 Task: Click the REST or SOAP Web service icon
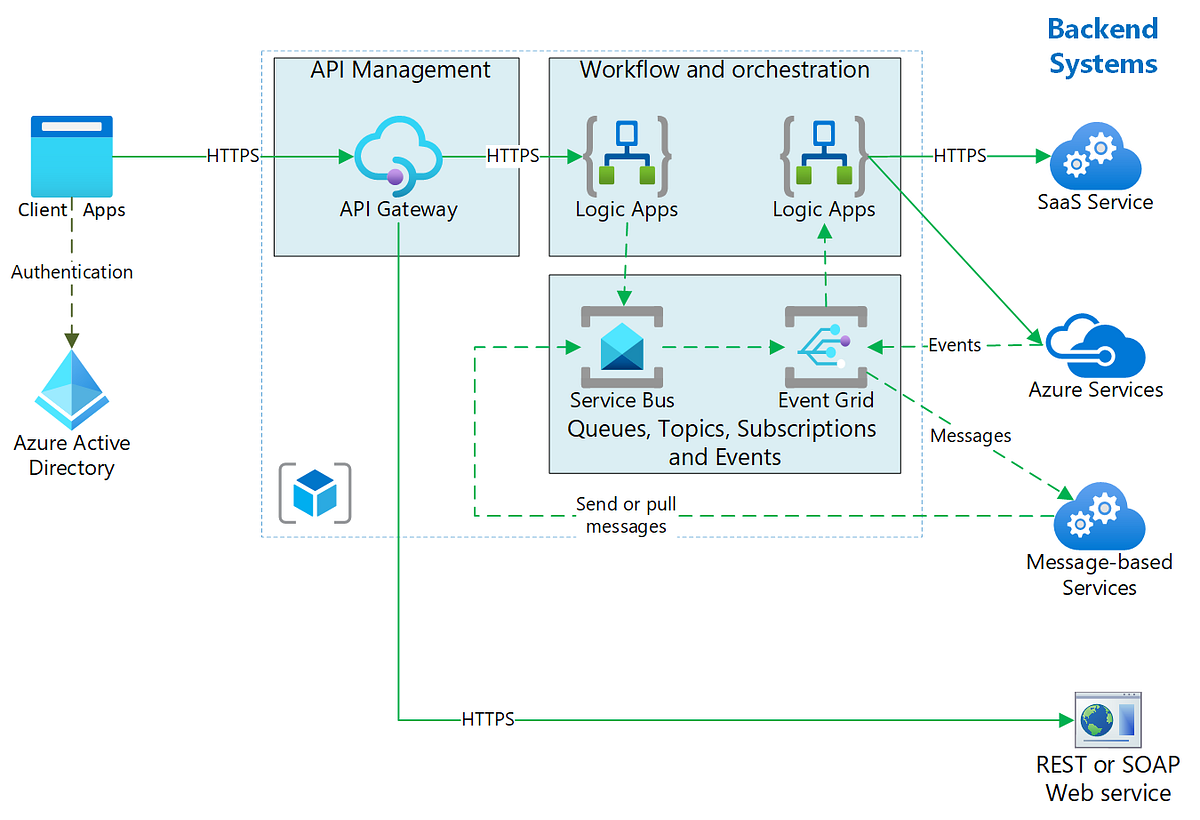point(1107,718)
